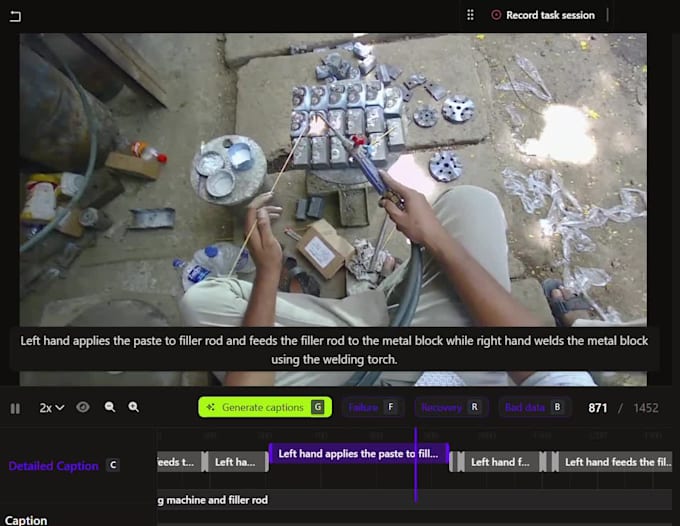Select 'Left hand feeds the fil..' segment
Image resolution: width=680 pixels, height=526 pixels.
pyautogui.click(x=615, y=462)
